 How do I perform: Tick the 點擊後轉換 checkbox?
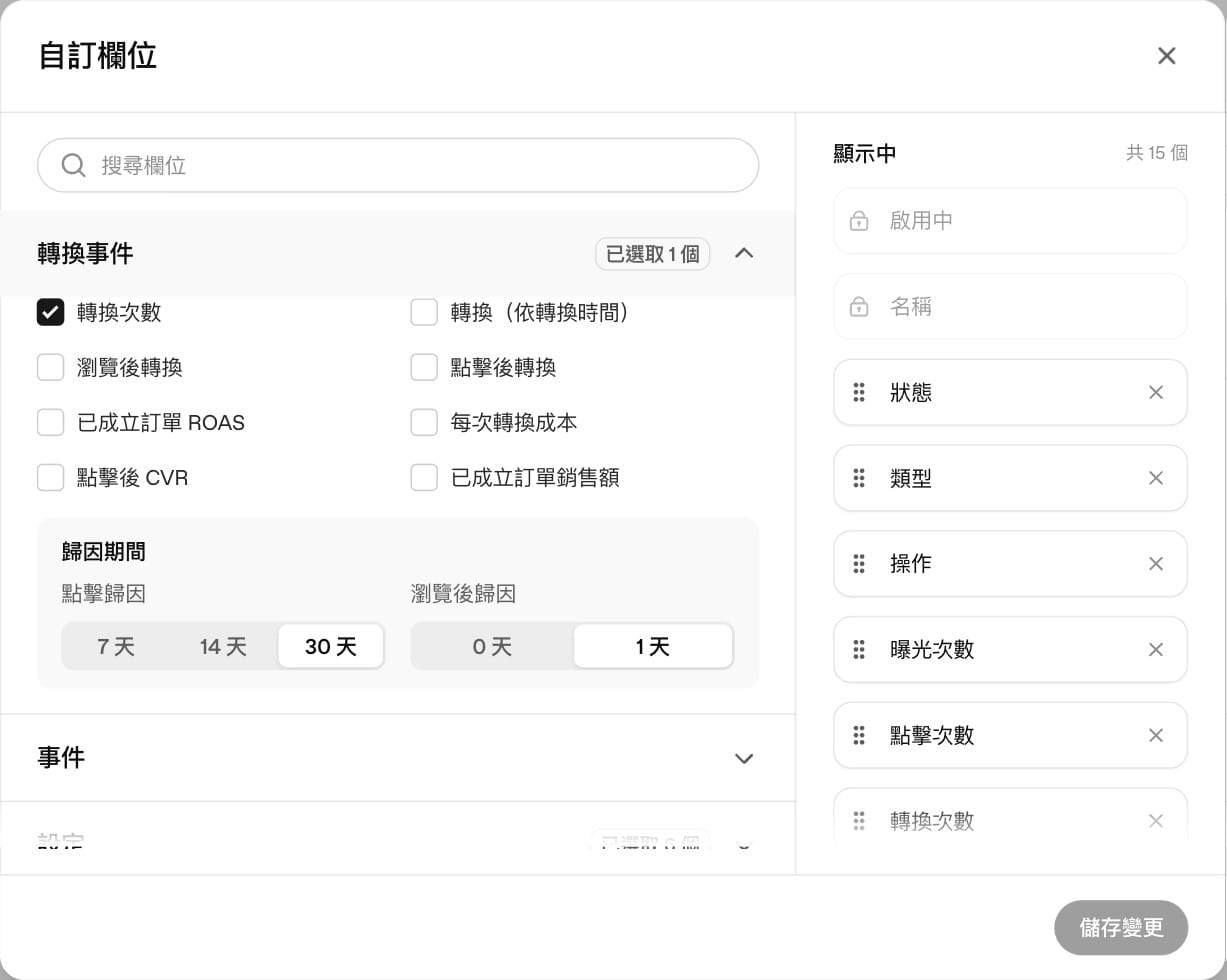424,368
